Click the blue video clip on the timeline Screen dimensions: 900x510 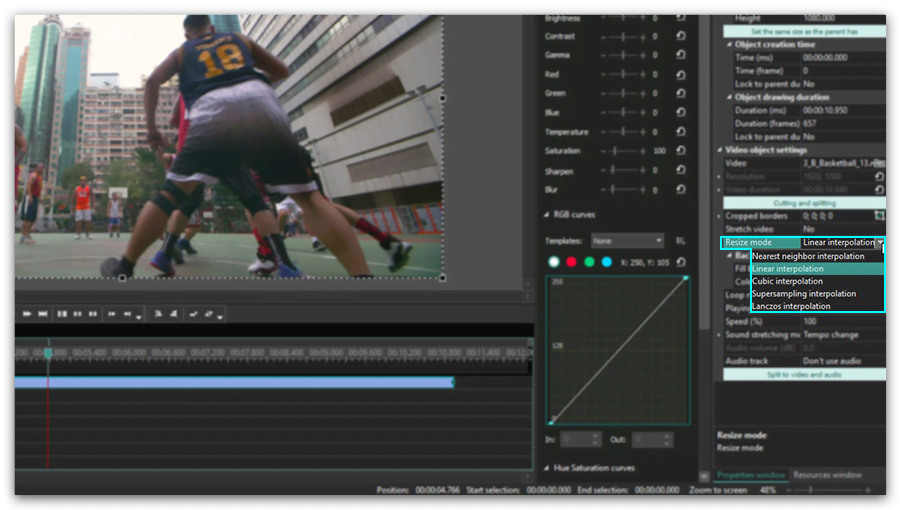point(234,382)
